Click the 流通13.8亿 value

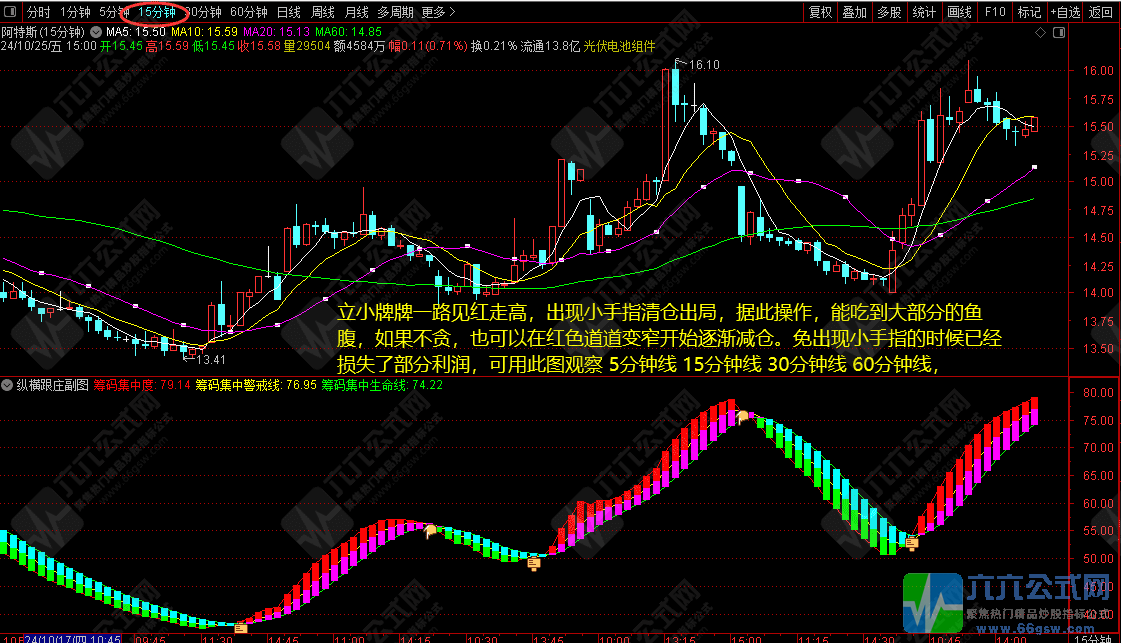point(550,46)
